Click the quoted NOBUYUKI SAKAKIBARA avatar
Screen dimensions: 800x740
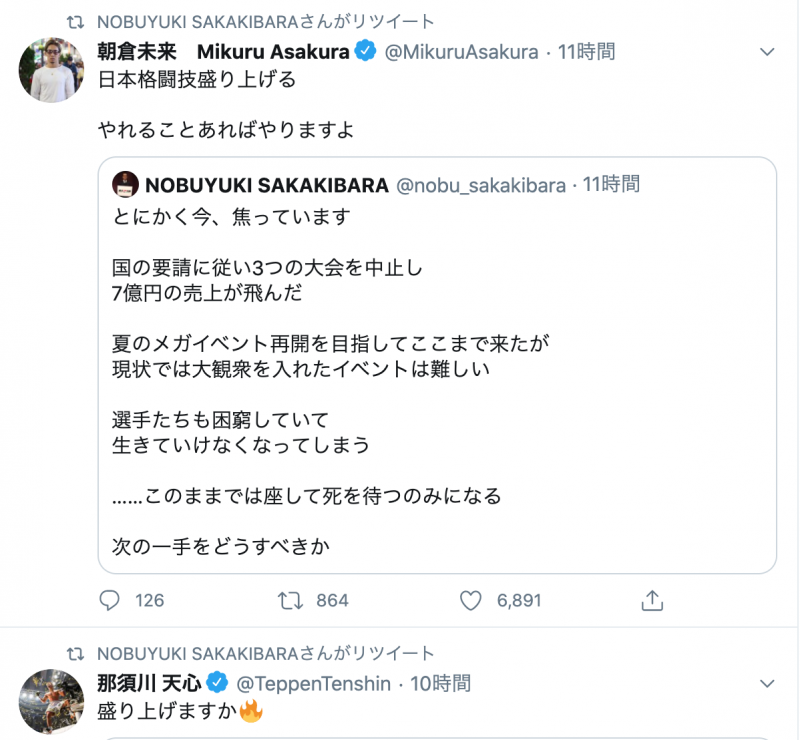click(125, 184)
